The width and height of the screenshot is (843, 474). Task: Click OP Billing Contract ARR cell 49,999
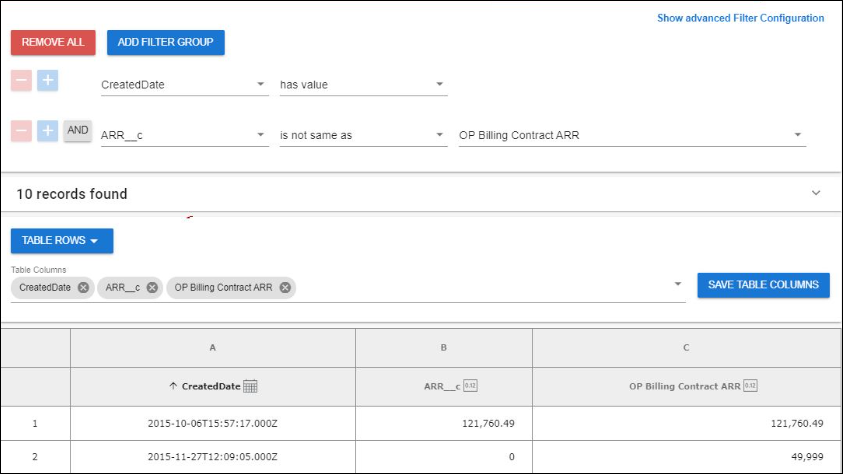pos(687,457)
